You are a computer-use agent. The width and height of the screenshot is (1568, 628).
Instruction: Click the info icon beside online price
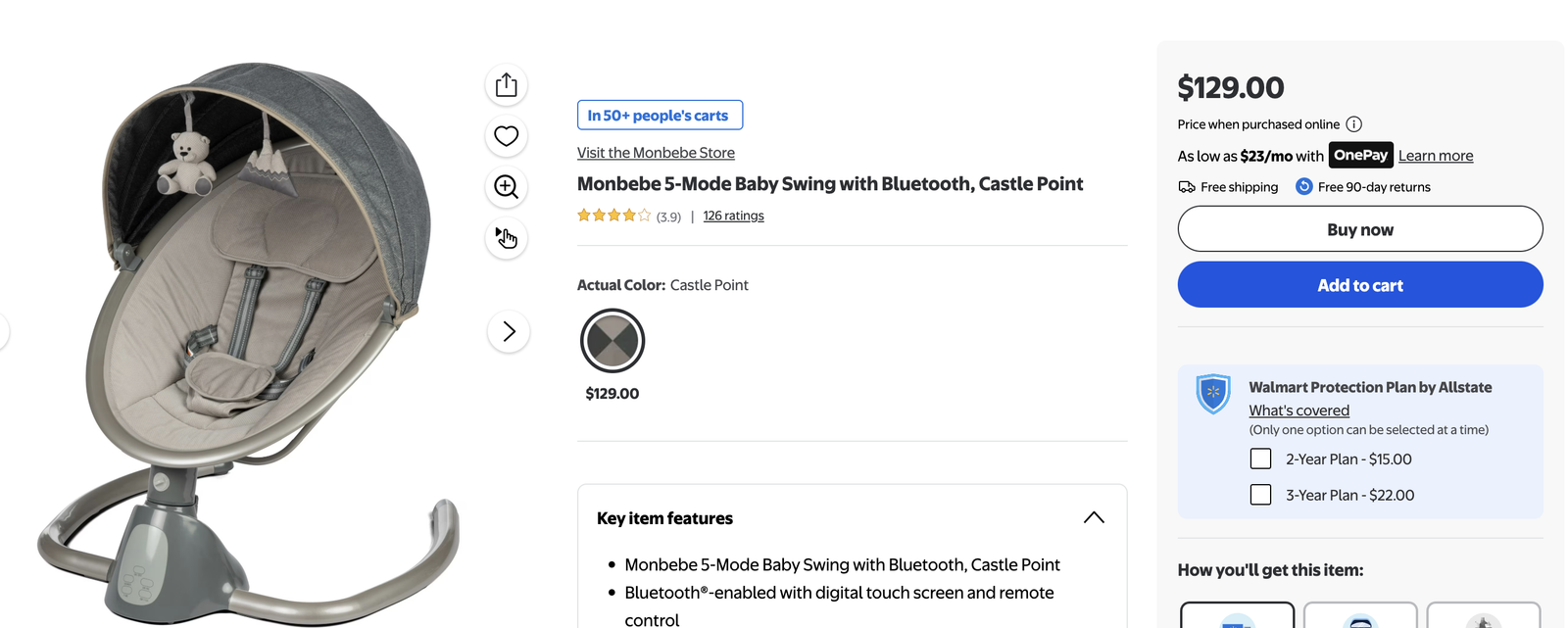click(1353, 124)
